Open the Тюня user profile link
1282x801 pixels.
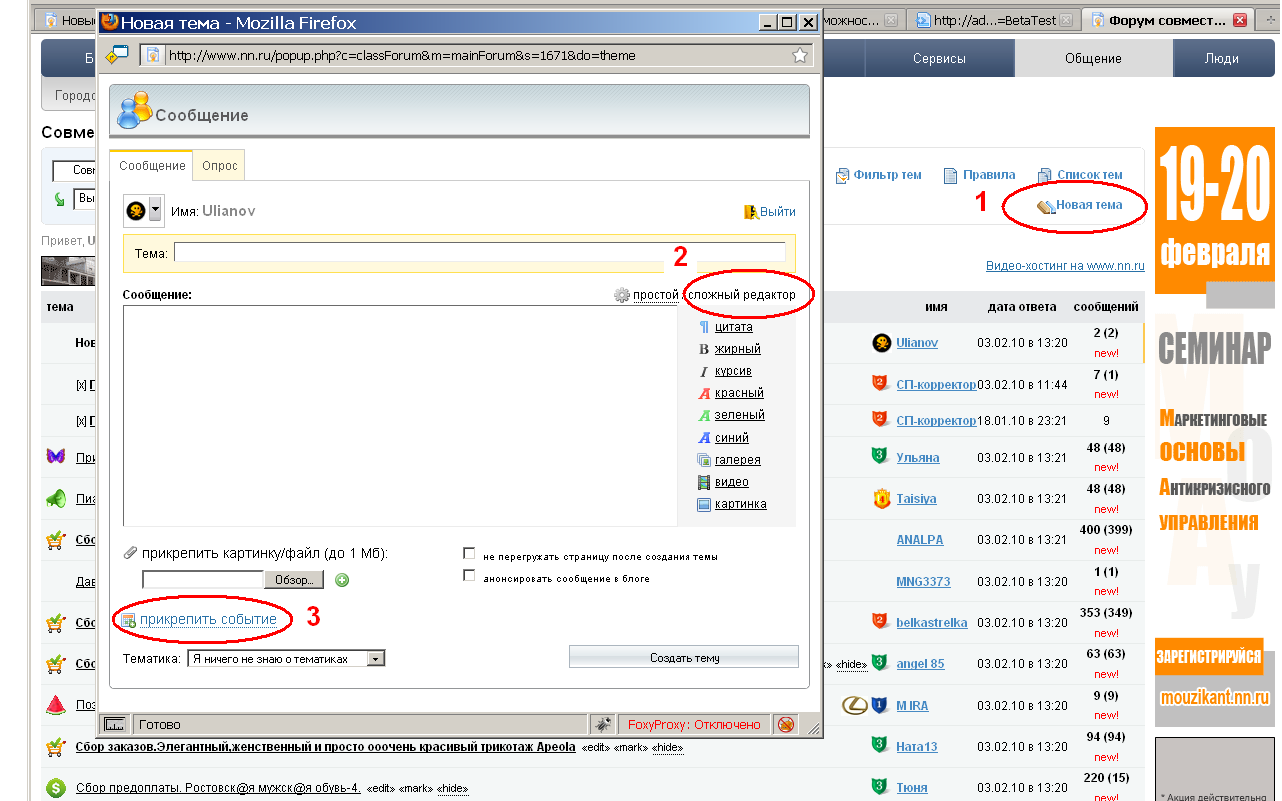912,787
